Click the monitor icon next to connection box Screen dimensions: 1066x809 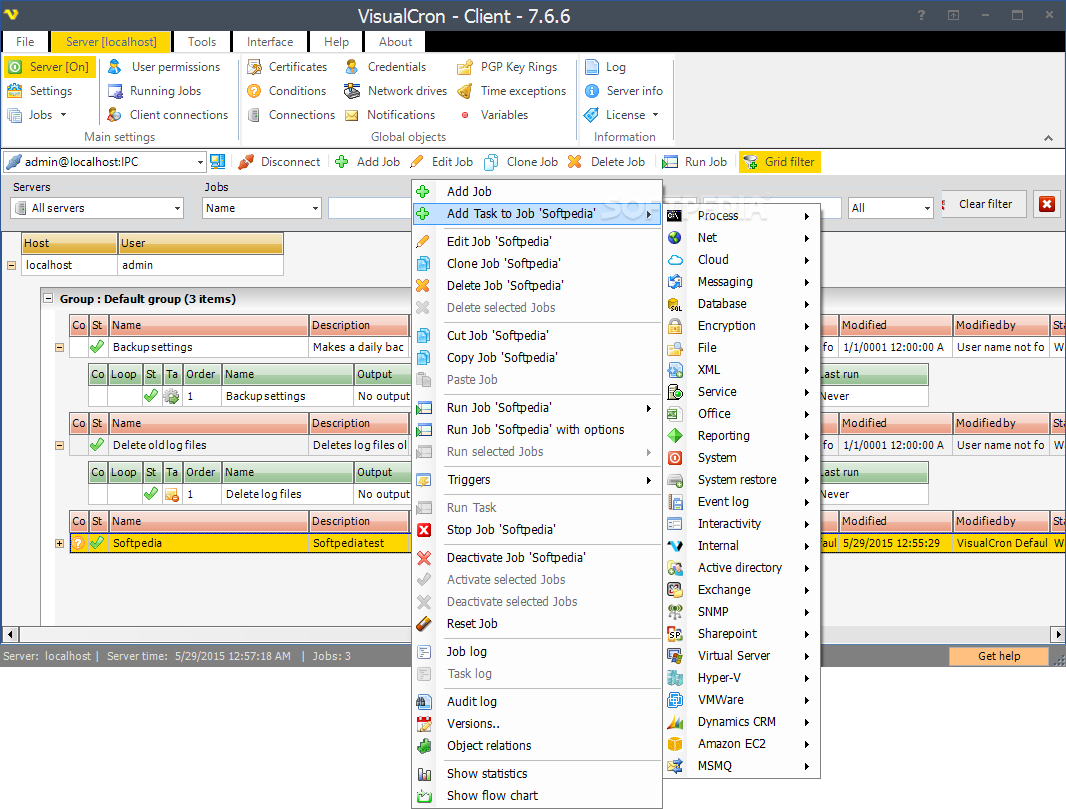[x=218, y=161]
